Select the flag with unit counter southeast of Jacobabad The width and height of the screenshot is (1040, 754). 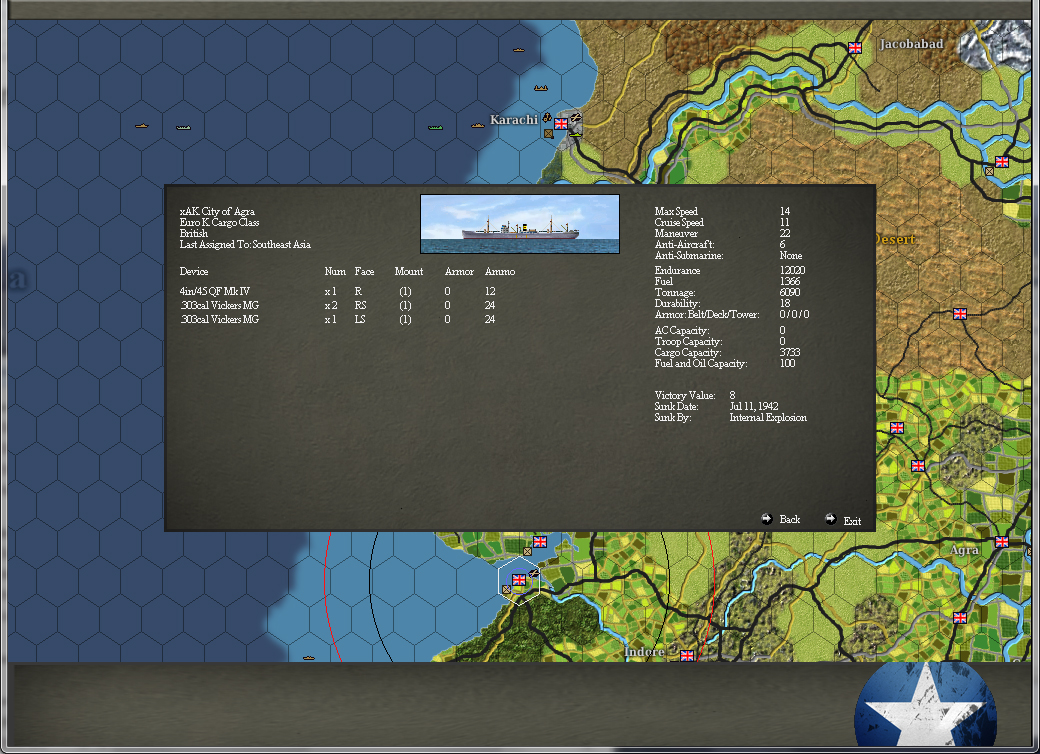pyautogui.click(x=1002, y=162)
